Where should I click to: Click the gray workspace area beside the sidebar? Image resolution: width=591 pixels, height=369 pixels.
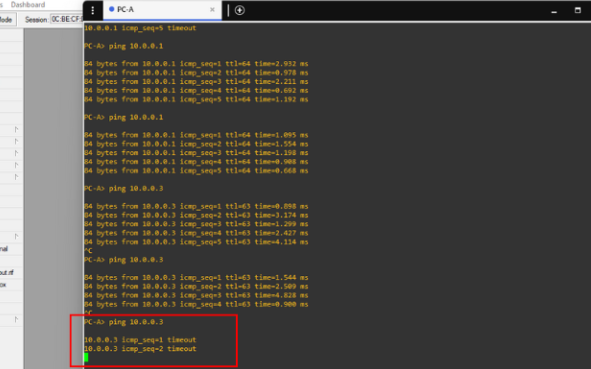click(53, 188)
